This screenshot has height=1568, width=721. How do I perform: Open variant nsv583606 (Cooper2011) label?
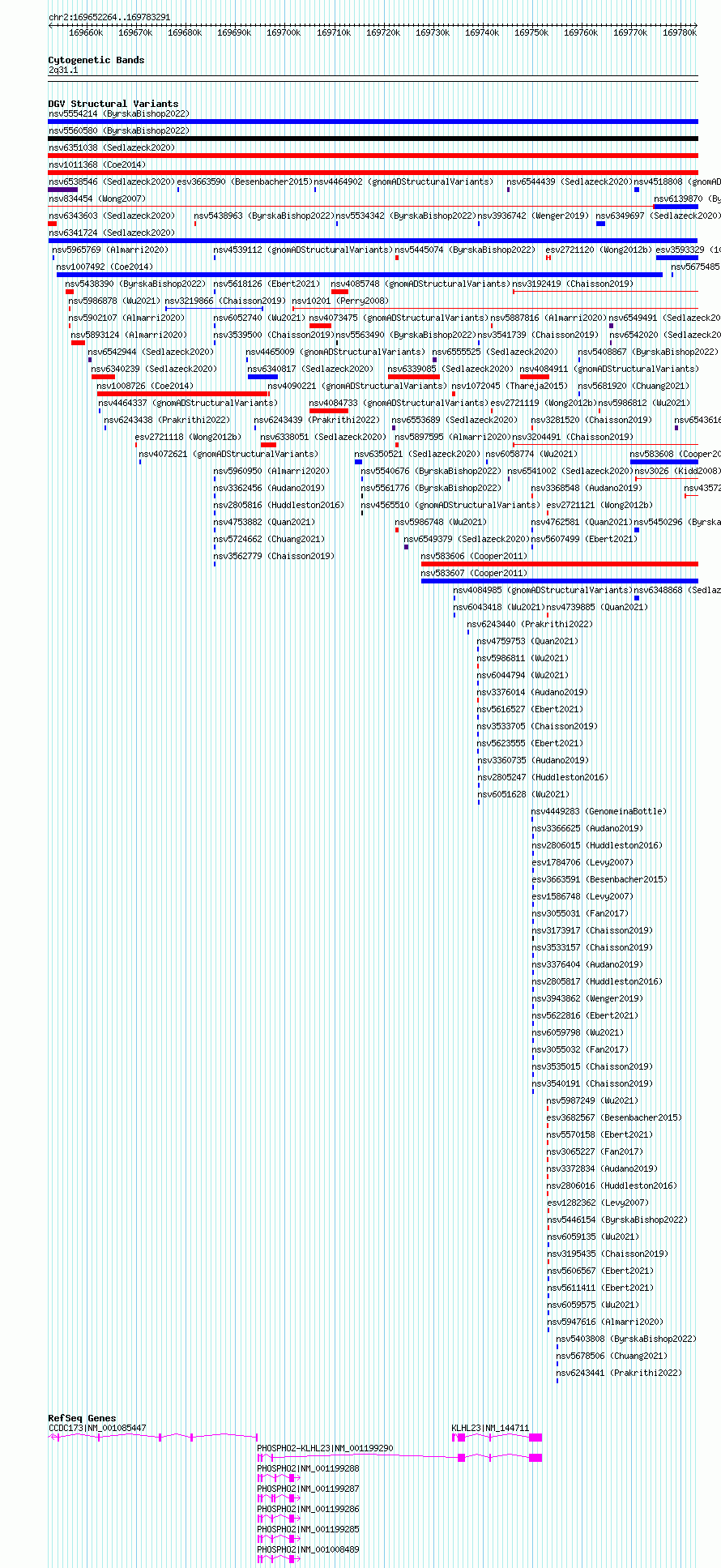click(474, 556)
